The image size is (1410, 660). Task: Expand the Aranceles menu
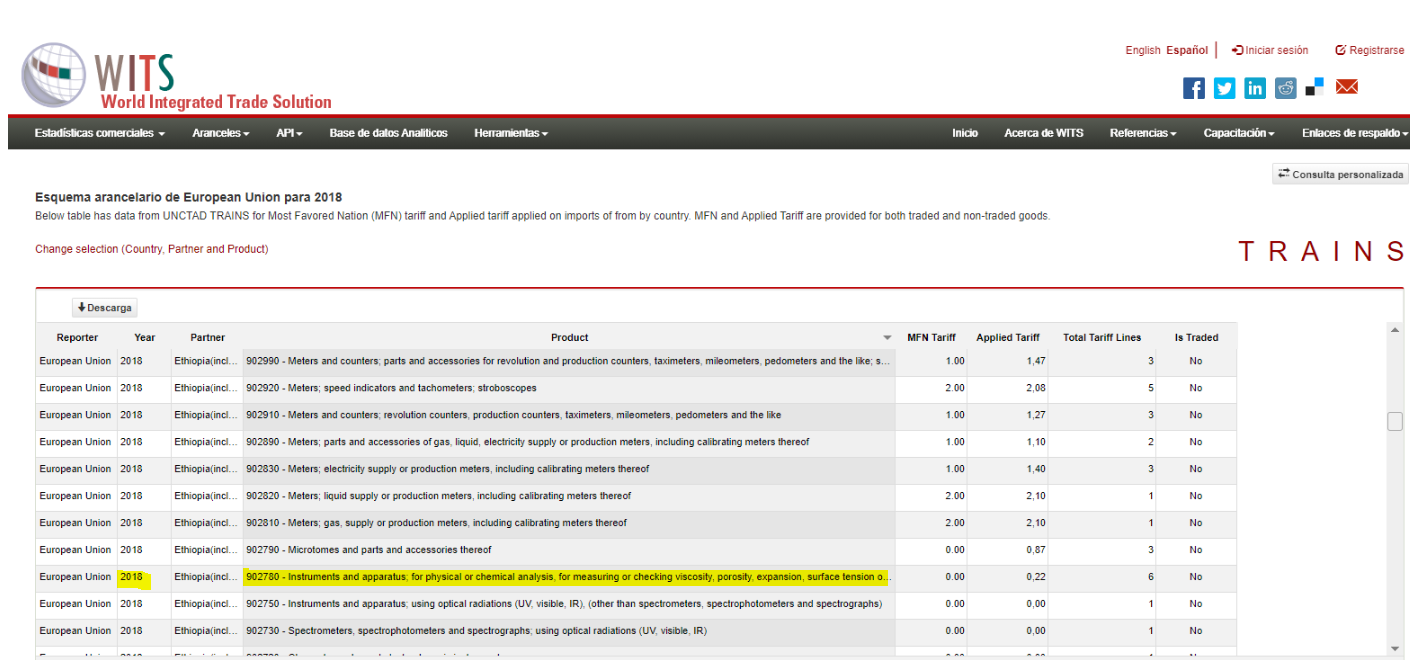click(x=221, y=133)
